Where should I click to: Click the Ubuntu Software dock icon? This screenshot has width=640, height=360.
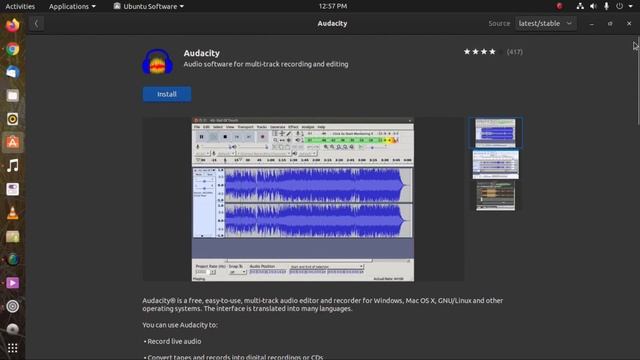point(13,142)
